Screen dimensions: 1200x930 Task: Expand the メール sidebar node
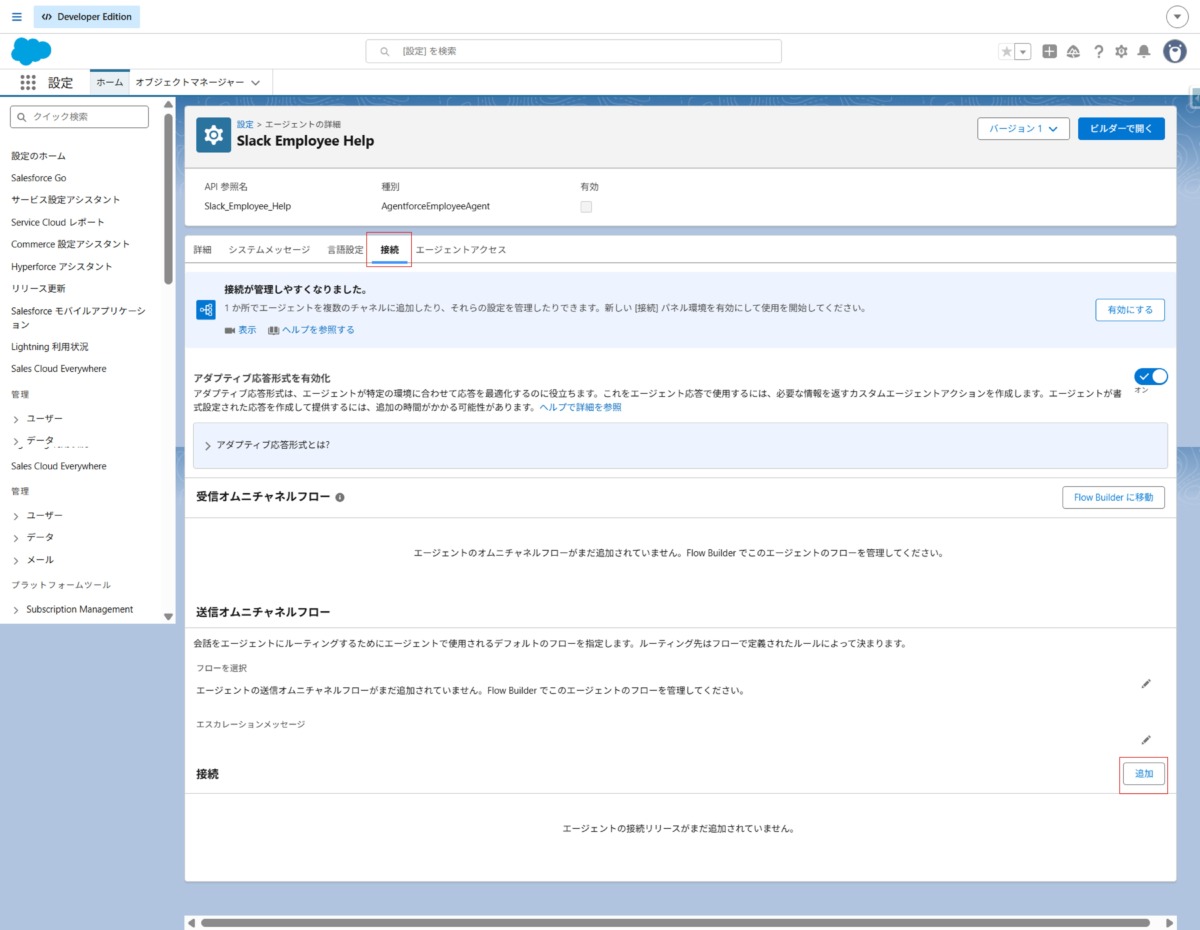pos(16,560)
